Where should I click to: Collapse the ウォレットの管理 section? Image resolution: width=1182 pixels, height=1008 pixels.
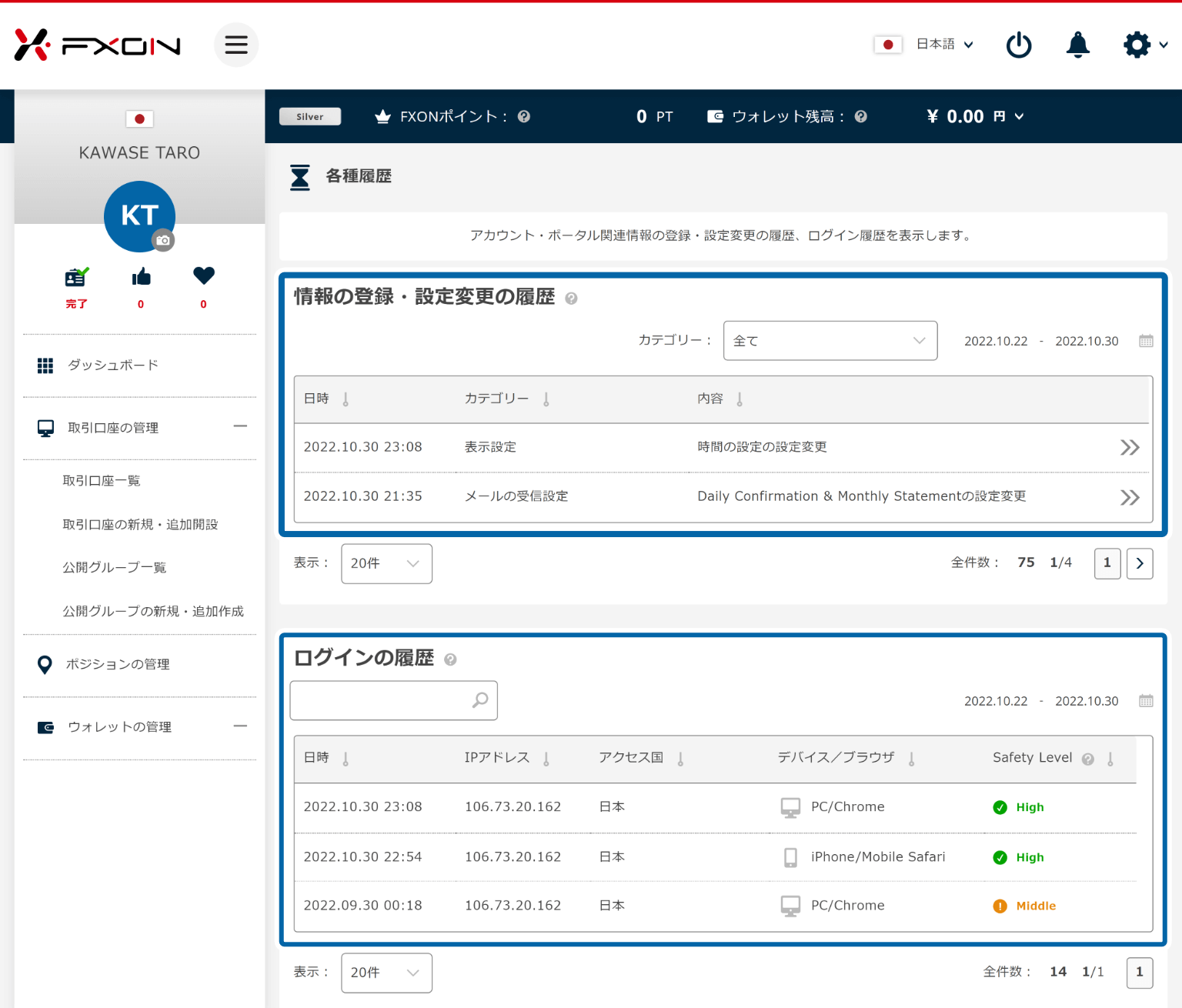click(x=240, y=726)
